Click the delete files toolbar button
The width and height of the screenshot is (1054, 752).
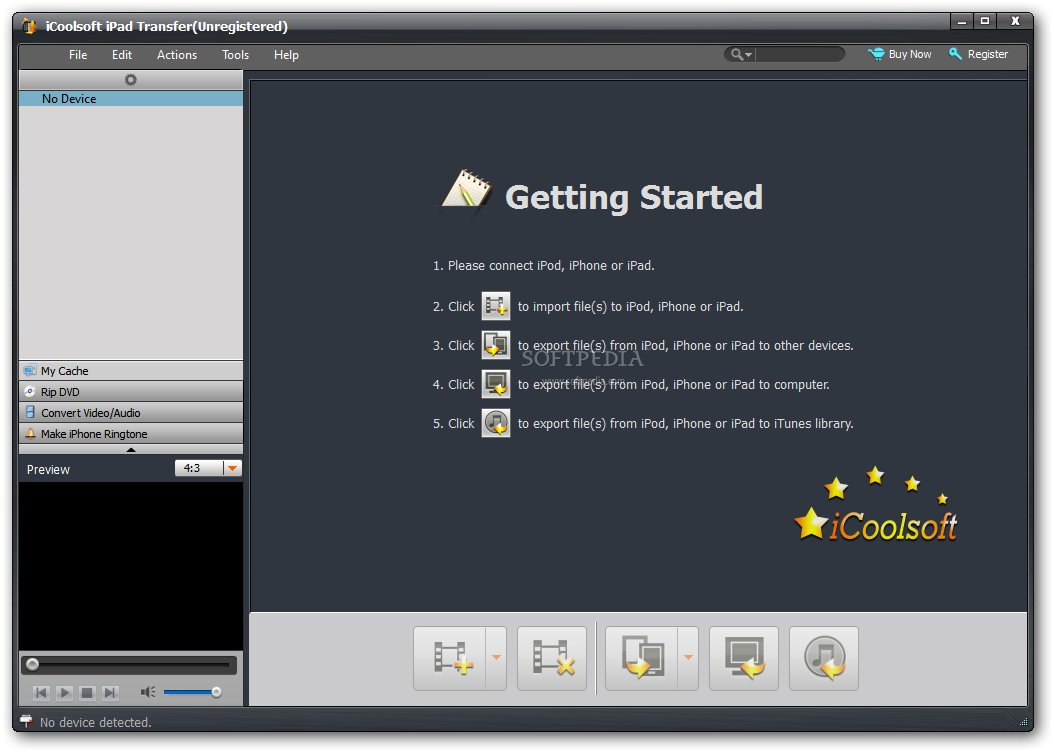[x=552, y=659]
